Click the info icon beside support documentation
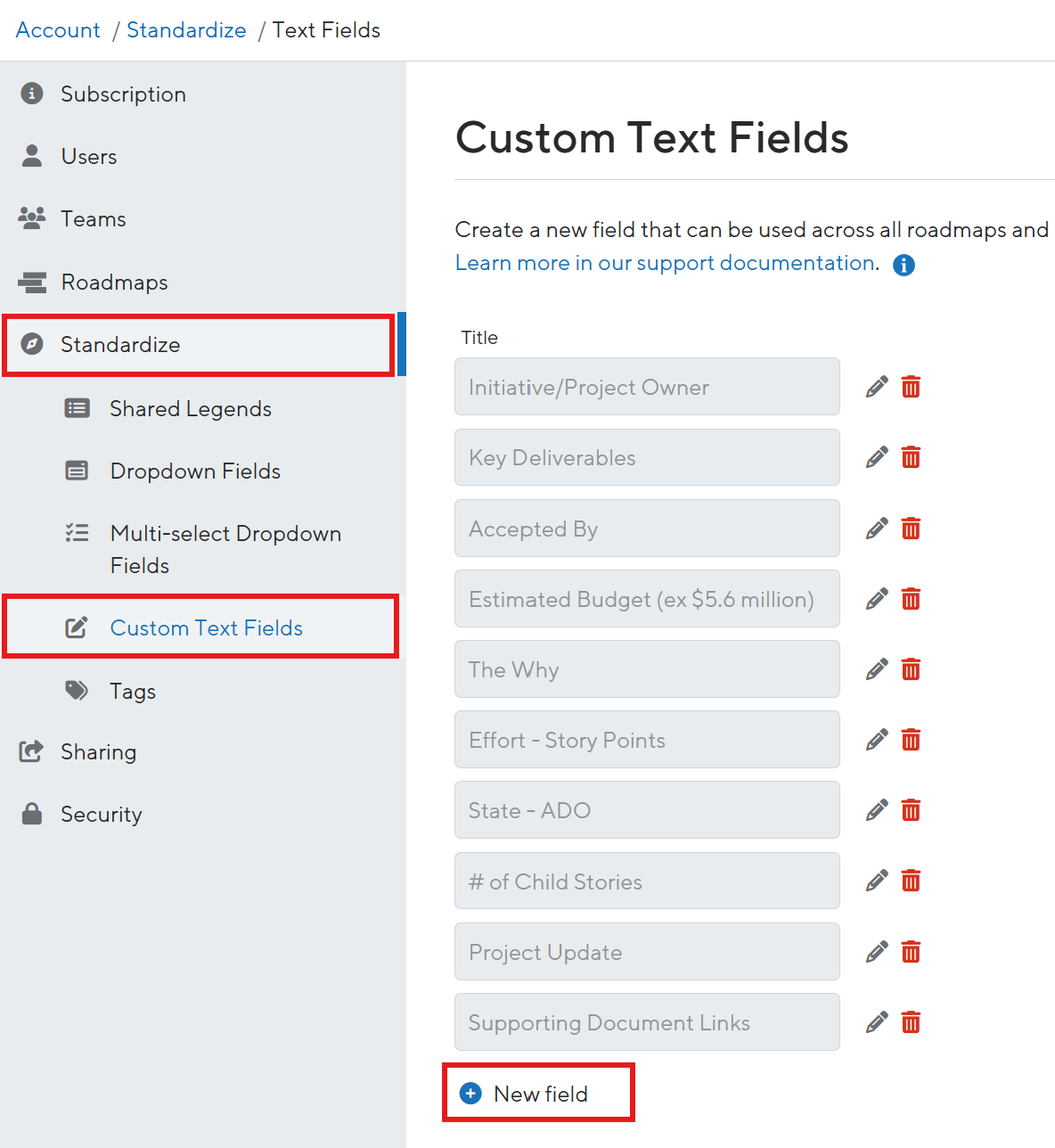1055x1148 pixels. pos(903,265)
